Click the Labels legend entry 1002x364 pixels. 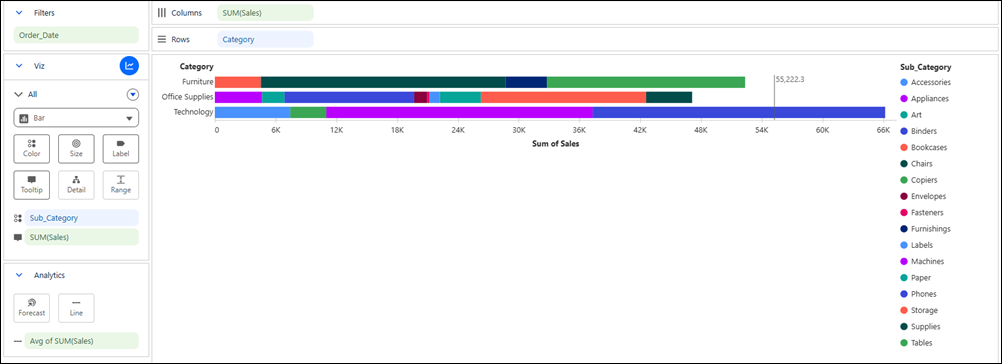916,245
